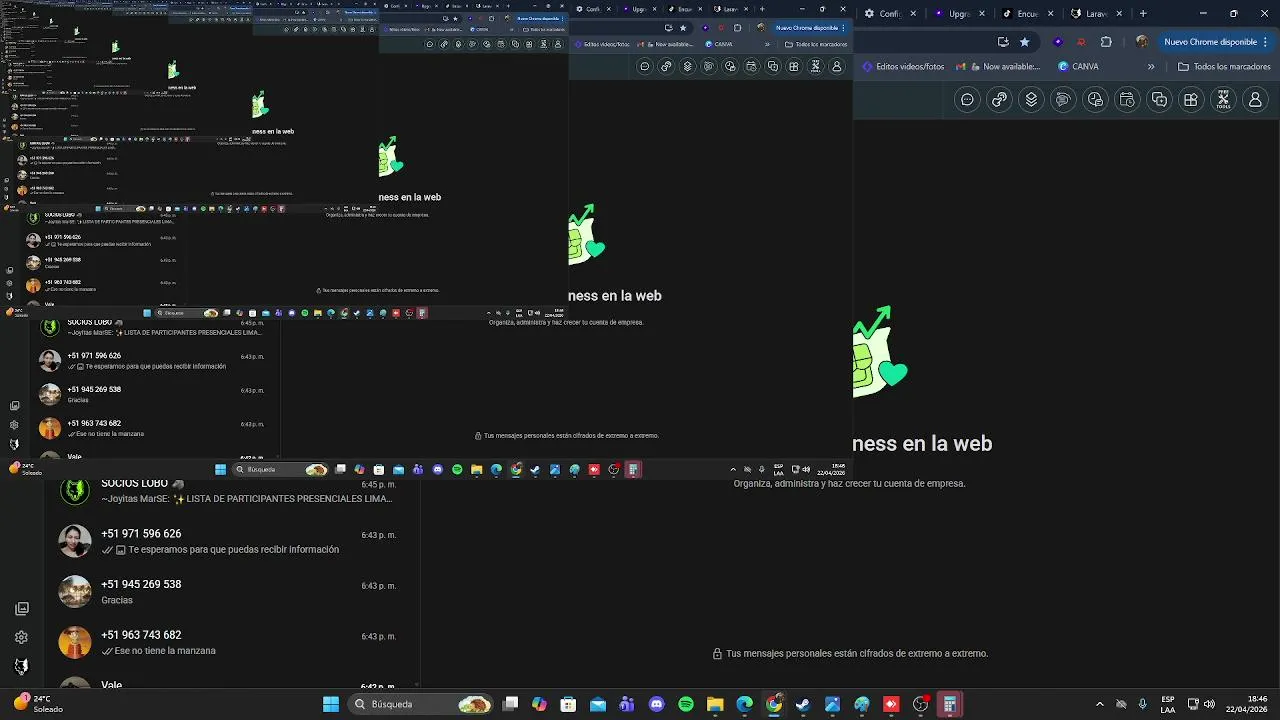Image resolution: width=1280 pixels, height=720 pixels.
Task: Open the ESP LAA language switcher in the real taskbar
Action: (x=1168, y=704)
